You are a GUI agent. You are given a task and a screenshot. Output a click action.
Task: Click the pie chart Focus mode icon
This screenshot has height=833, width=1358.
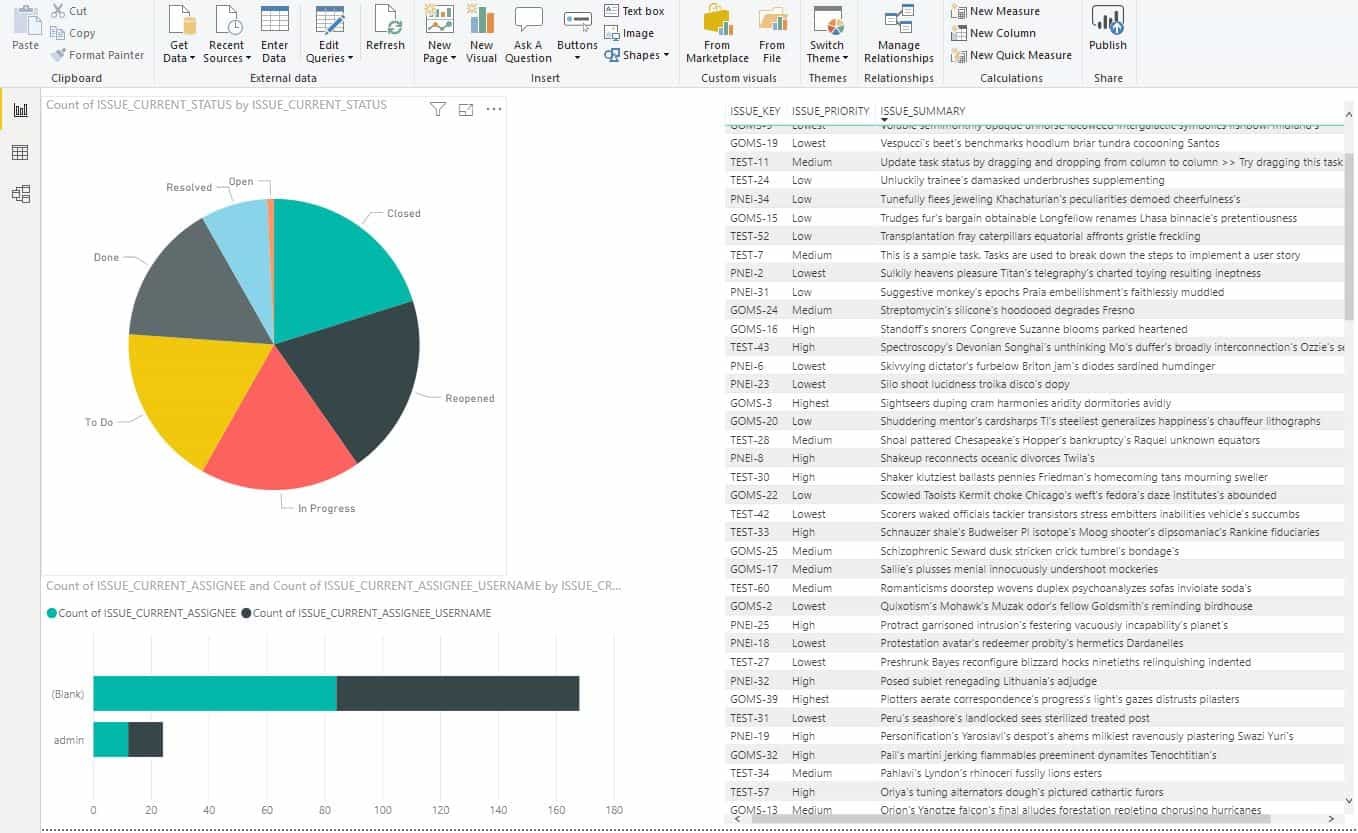coord(466,109)
